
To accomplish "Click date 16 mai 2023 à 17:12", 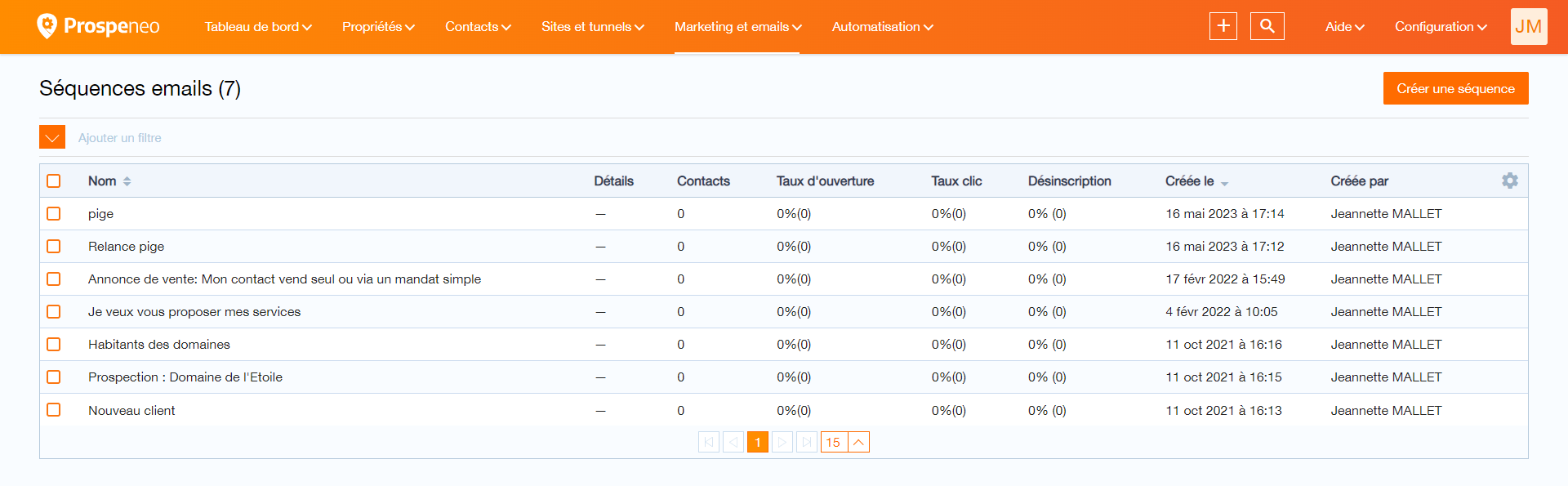I will click(1224, 247).
